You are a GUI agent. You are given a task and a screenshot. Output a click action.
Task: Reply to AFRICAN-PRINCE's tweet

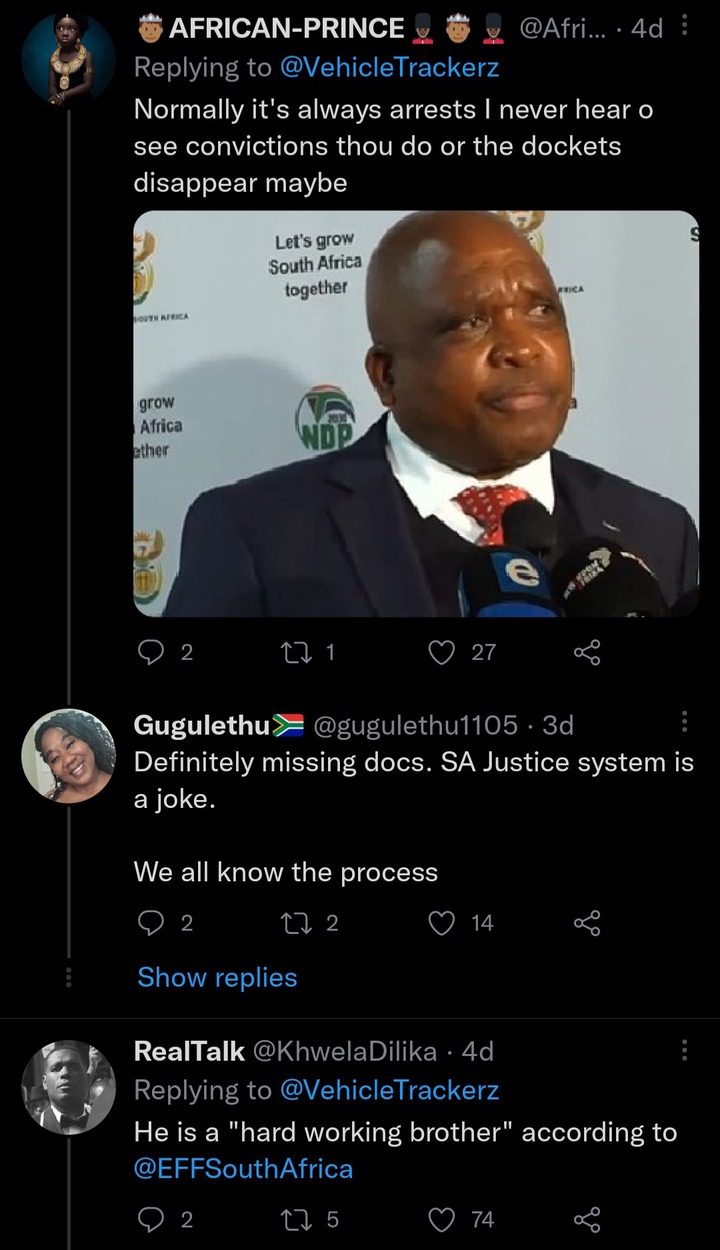150,653
